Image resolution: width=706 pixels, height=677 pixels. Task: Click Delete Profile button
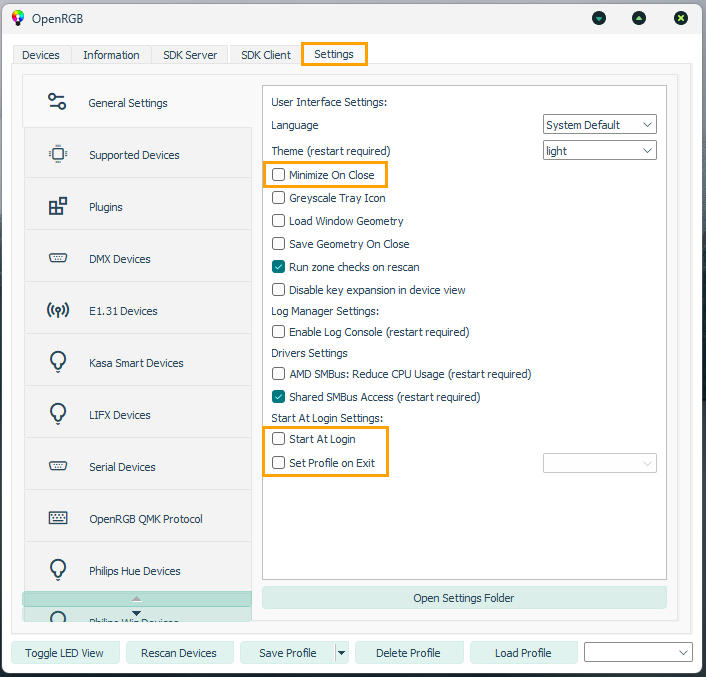click(x=409, y=653)
